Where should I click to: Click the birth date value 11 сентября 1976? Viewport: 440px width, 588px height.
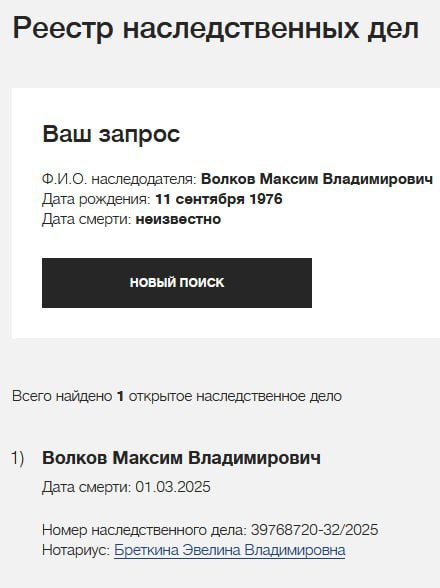[219, 199]
